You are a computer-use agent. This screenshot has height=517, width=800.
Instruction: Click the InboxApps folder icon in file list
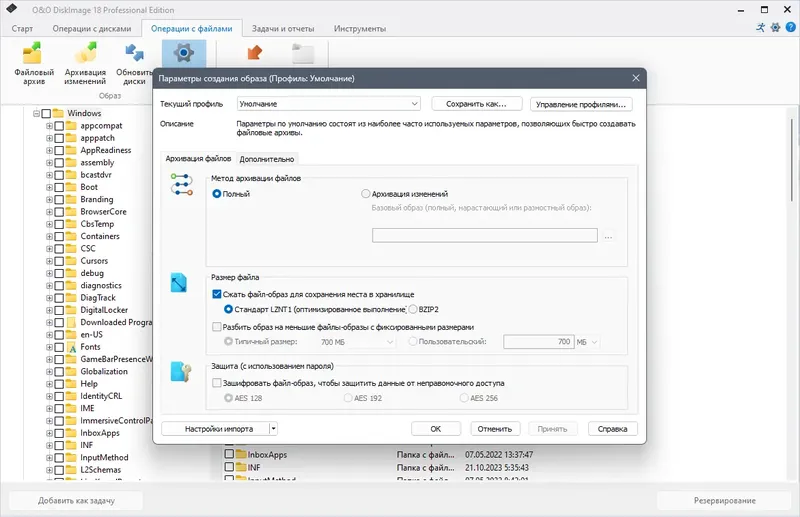tap(241, 454)
